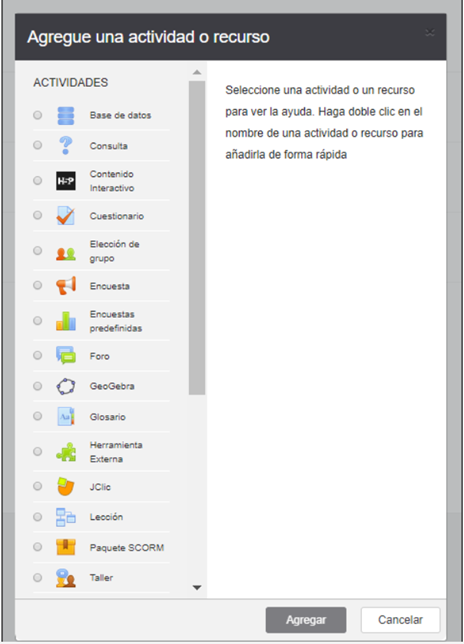The width and height of the screenshot is (464, 644).
Task: Click the Lección flowchart icon
Action: click(66, 517)
